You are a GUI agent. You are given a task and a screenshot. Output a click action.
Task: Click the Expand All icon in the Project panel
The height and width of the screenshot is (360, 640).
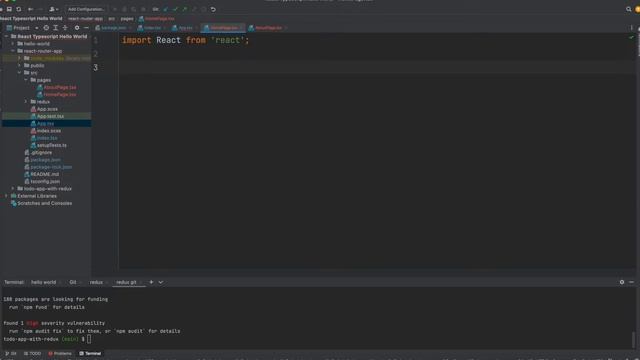(56, 28)
